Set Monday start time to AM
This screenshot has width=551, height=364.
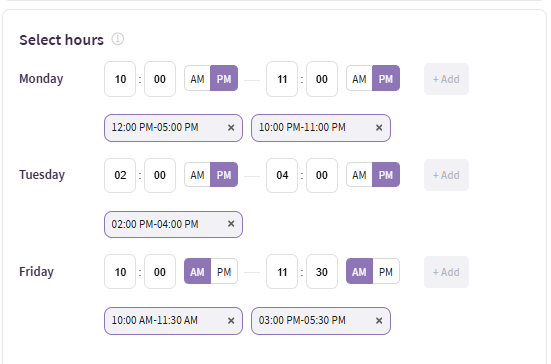coord(197,79)
